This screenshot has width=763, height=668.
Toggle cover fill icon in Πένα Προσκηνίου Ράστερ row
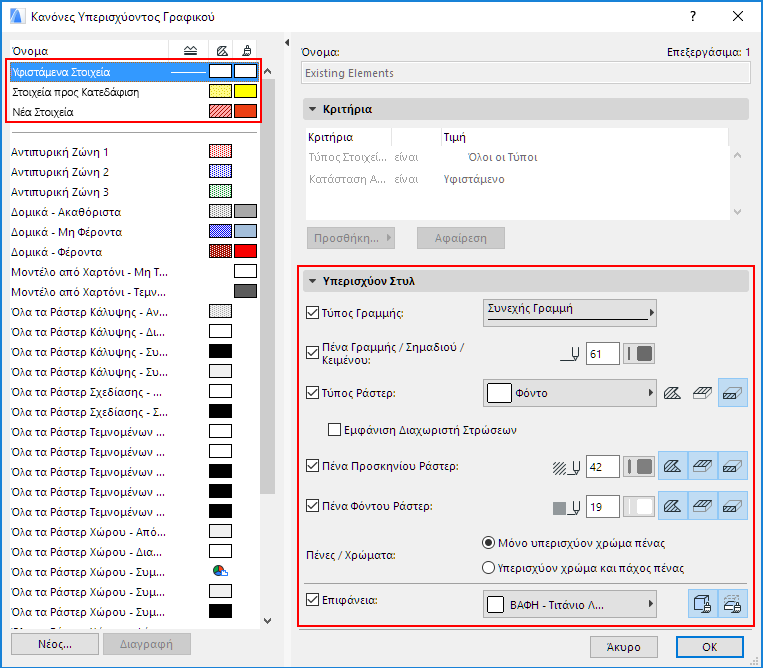point(702,466)
